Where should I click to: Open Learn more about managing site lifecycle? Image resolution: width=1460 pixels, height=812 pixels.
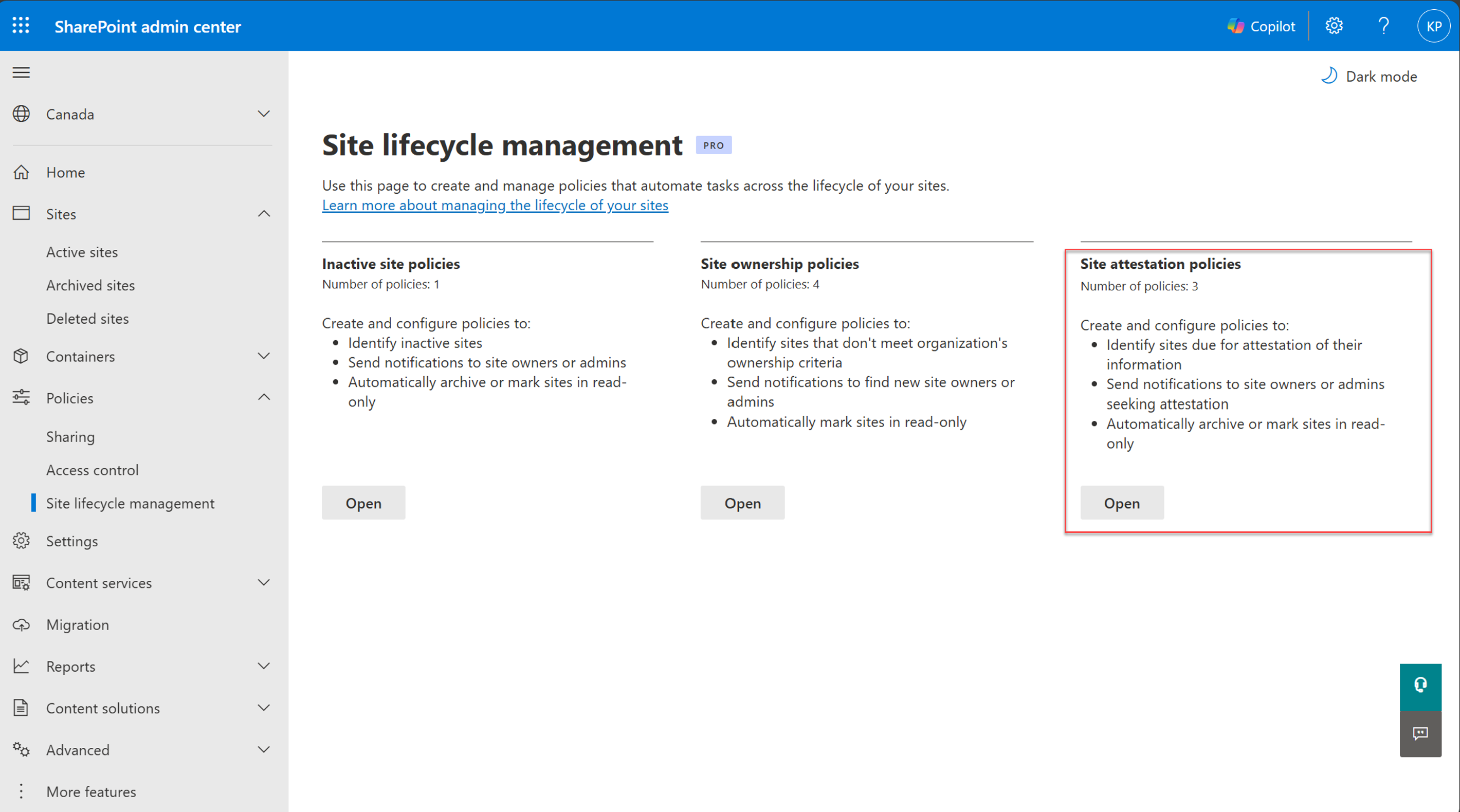[494, 205]
